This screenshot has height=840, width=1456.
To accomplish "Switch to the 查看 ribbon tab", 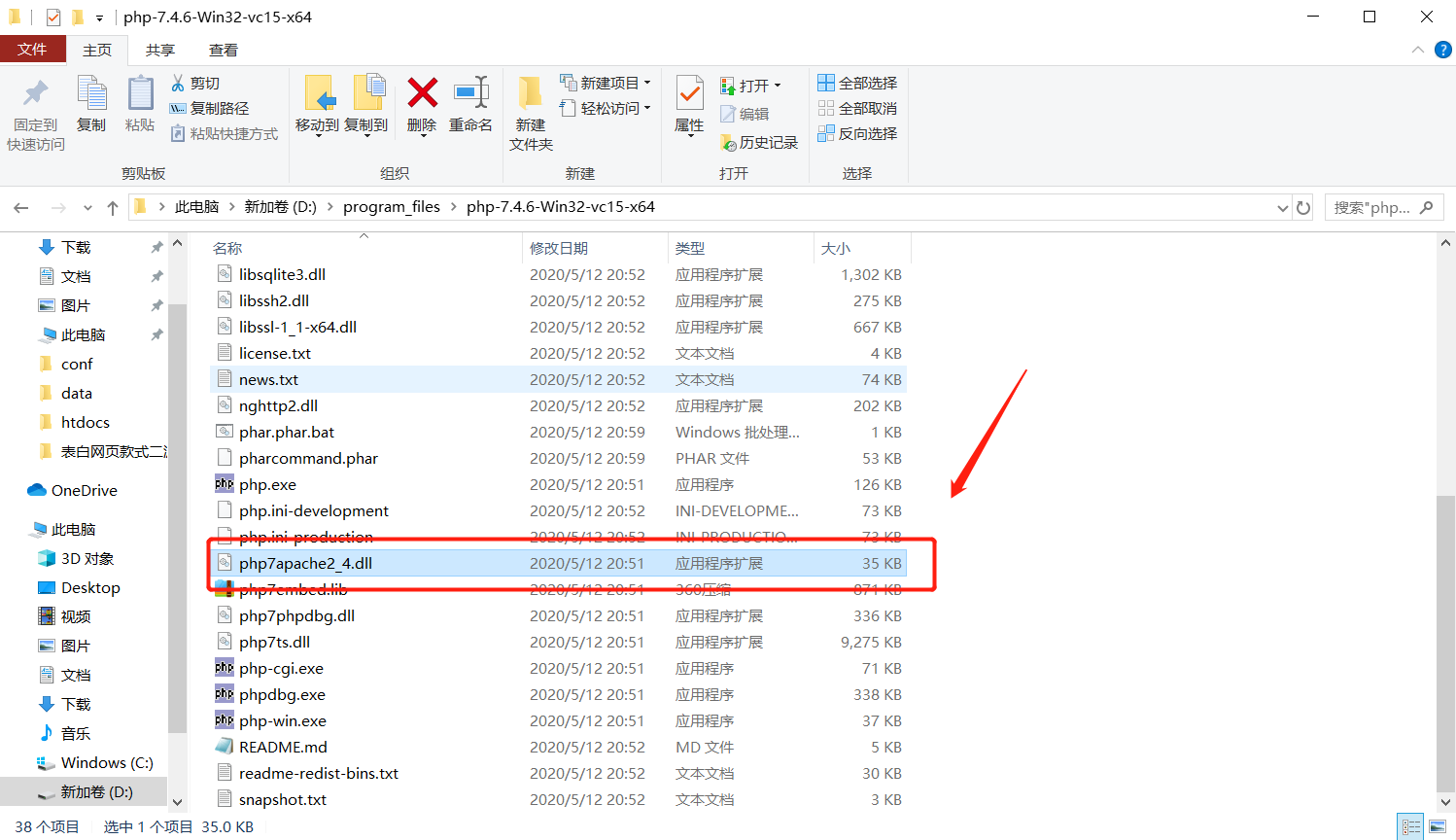I will 223,50.
